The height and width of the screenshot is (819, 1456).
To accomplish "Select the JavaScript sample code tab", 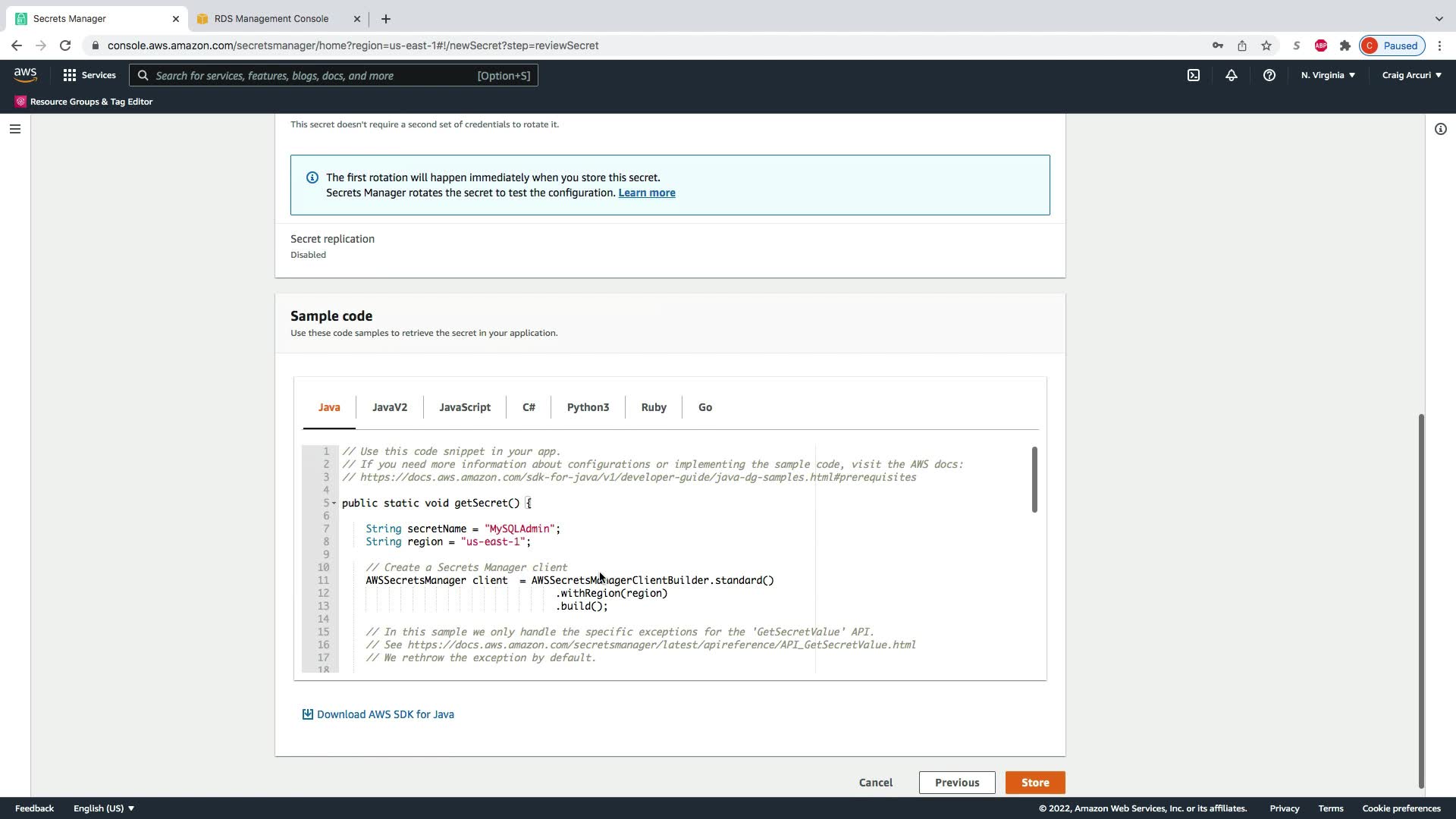I will point(464,407).
